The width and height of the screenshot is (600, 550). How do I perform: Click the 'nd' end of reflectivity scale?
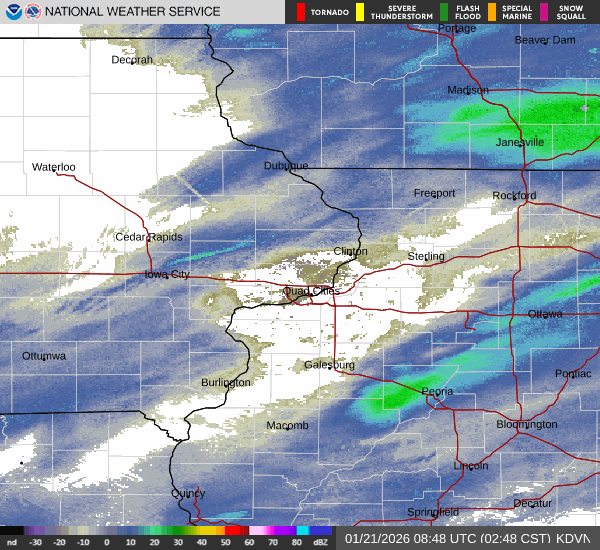[x=12, y=541]
